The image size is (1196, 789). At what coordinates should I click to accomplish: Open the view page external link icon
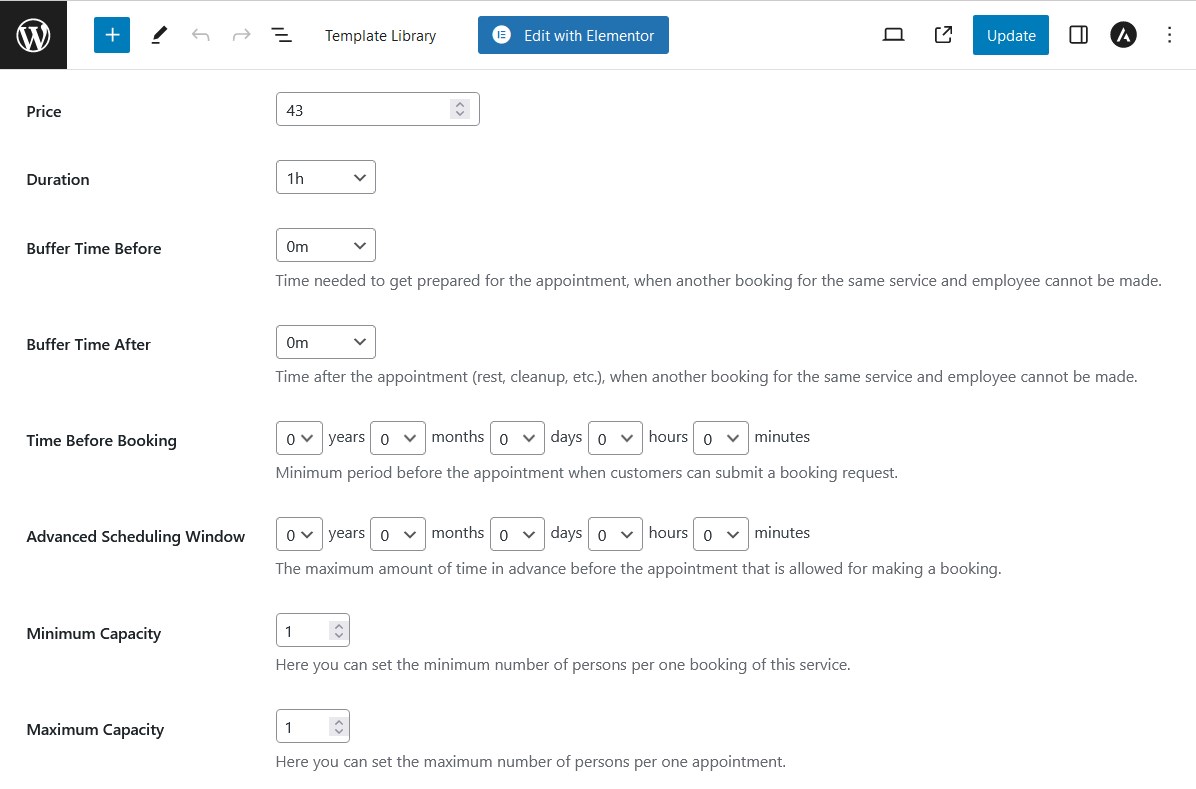(x=944, y=35)
